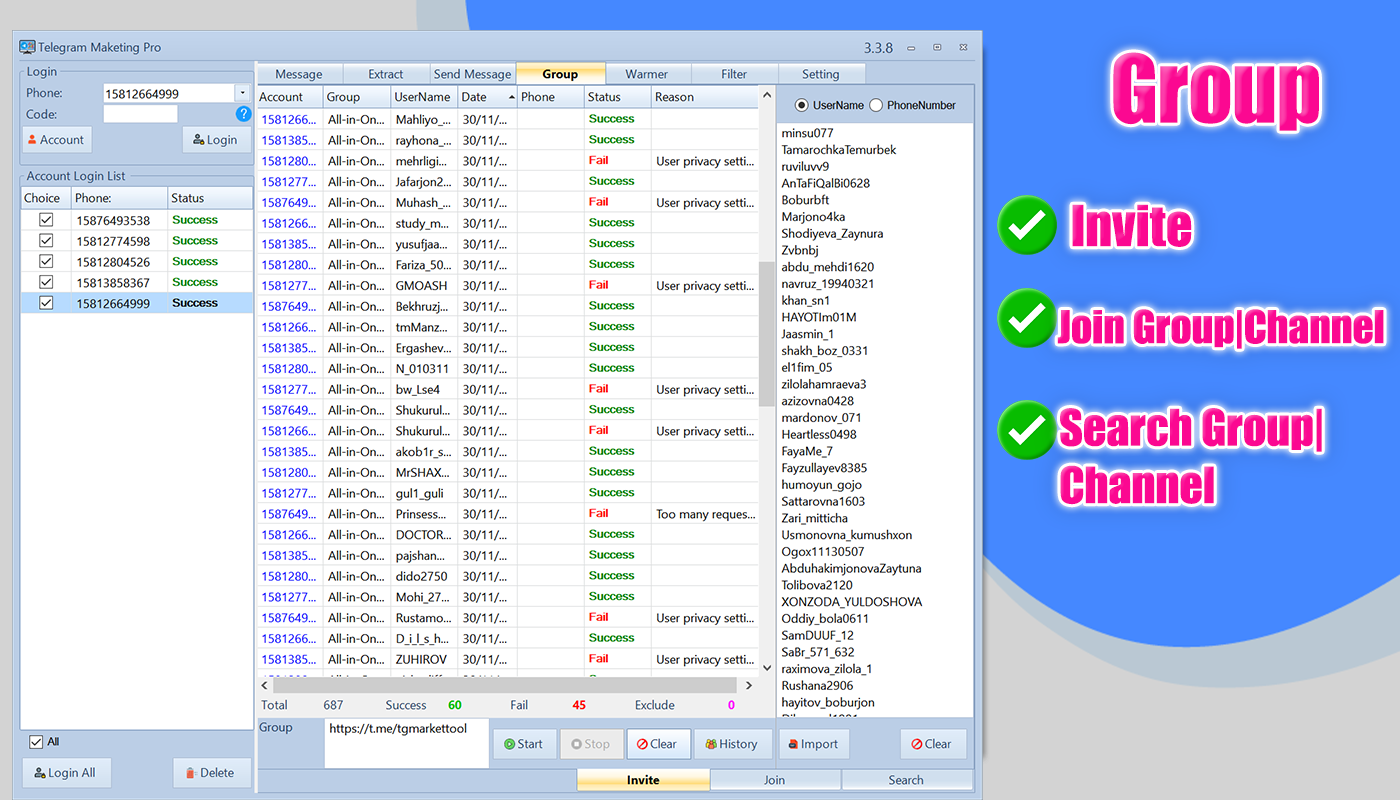Screen dimensions: 1400x800
Task: Select the Invite tab at the bottom
Action: (643, 780)
